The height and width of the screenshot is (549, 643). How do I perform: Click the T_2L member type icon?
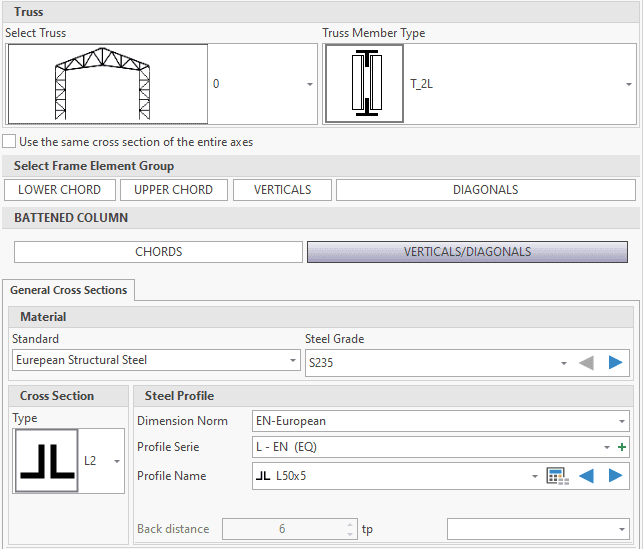[x=364, y=84]
